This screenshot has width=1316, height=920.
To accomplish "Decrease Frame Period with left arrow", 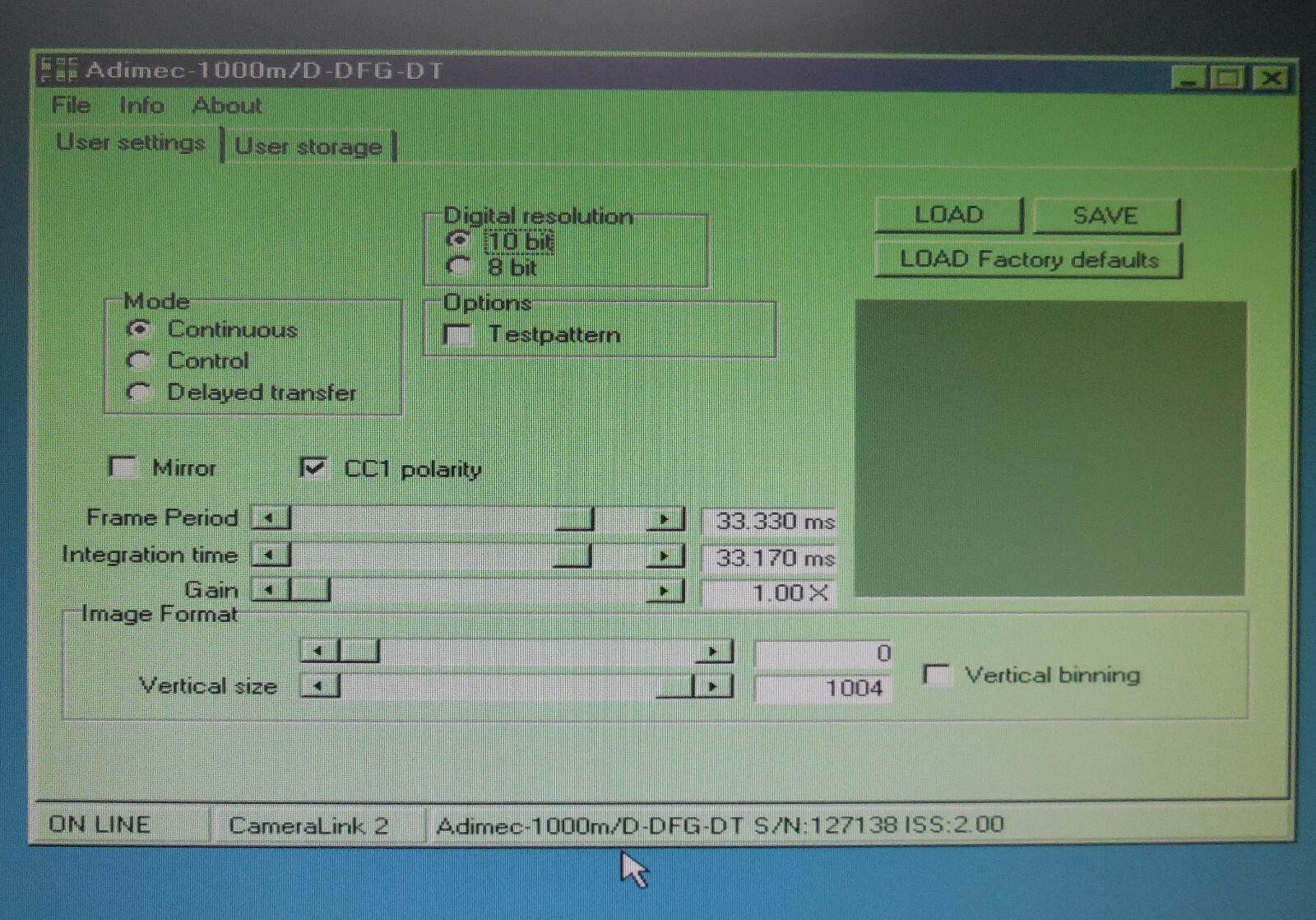I will coord(270,518).
